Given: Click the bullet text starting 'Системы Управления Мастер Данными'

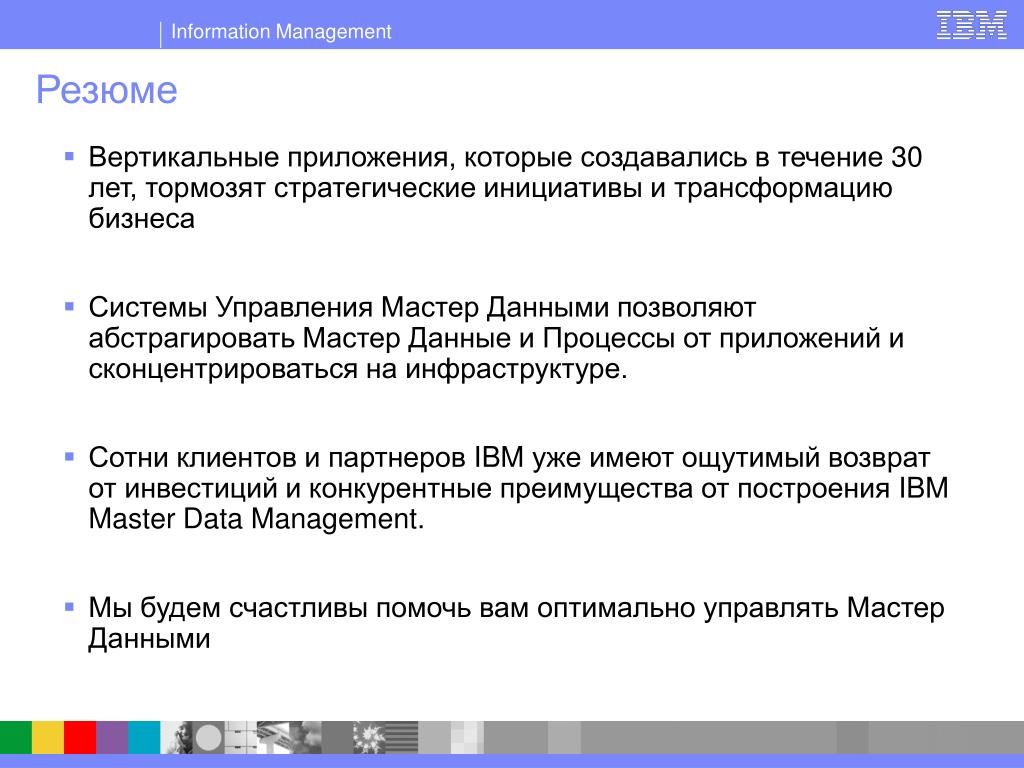Looking at the screenshot, I should tap(496, 338).
